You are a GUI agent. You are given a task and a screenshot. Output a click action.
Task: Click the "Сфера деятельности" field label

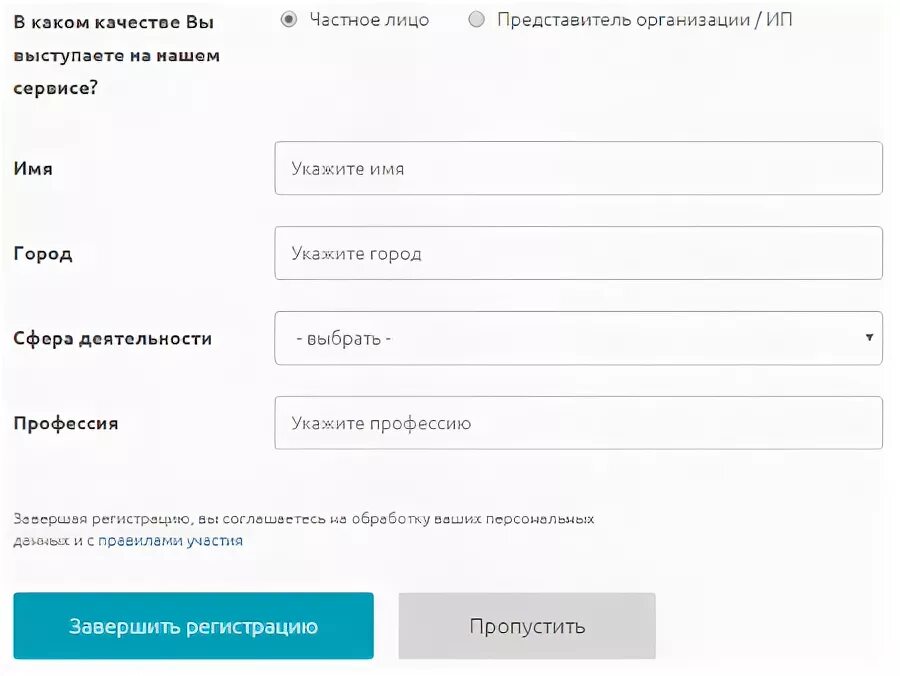pos(112,339)
